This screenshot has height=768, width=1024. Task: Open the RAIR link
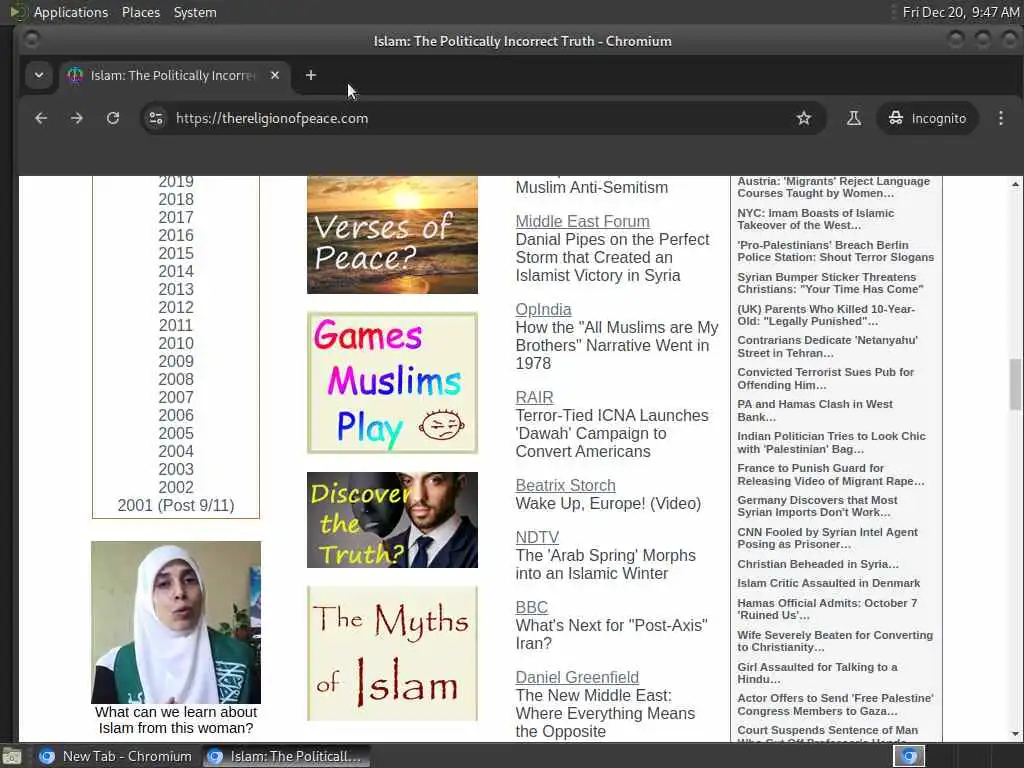[534, 398]
